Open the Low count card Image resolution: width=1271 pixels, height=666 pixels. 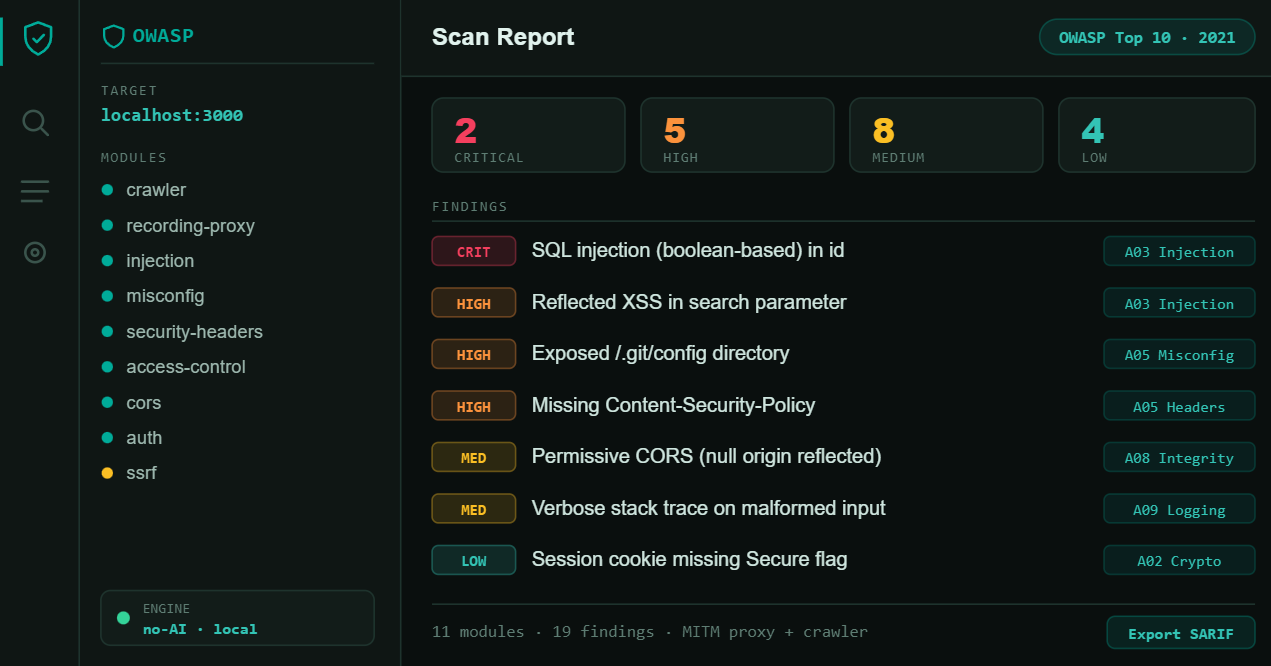point(1157,135)
